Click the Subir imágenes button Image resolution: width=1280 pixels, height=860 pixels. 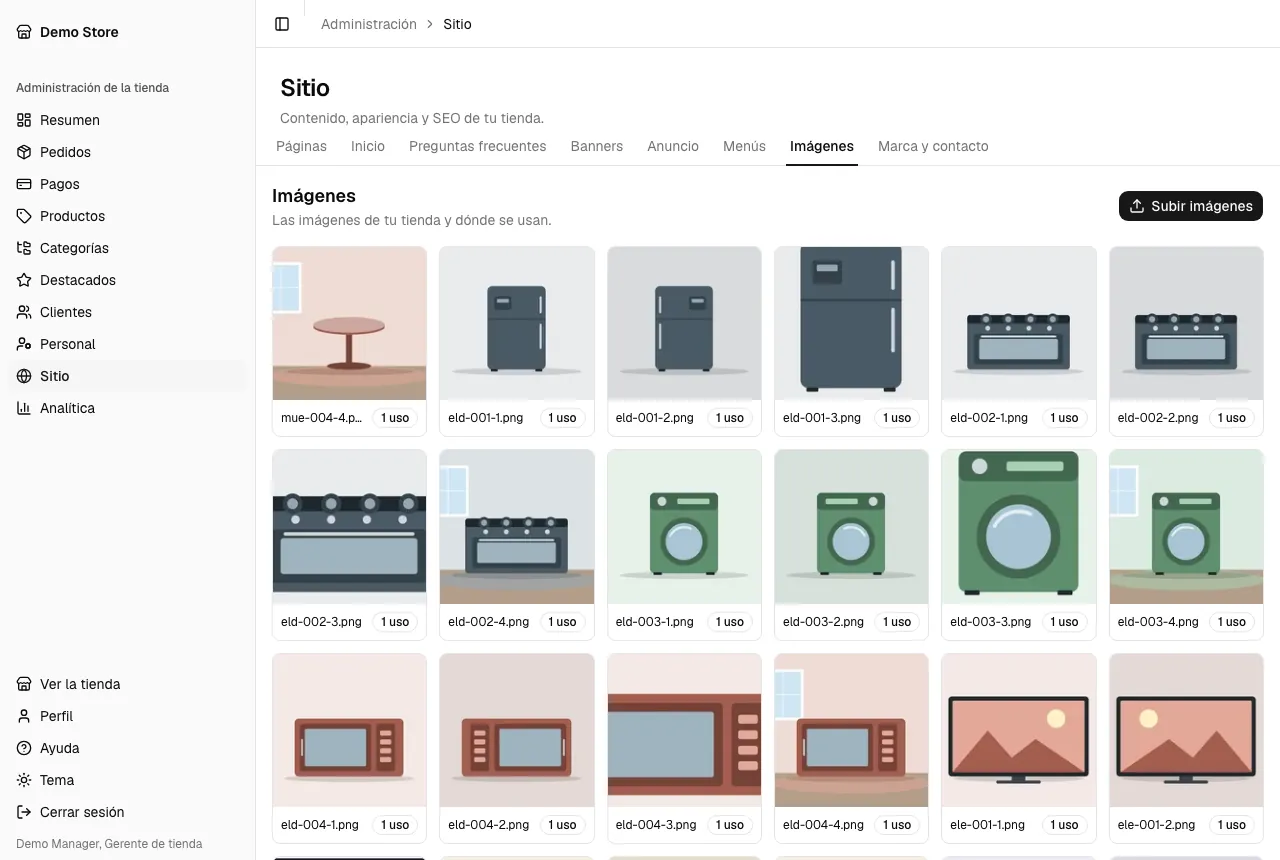coord(1191,206)
